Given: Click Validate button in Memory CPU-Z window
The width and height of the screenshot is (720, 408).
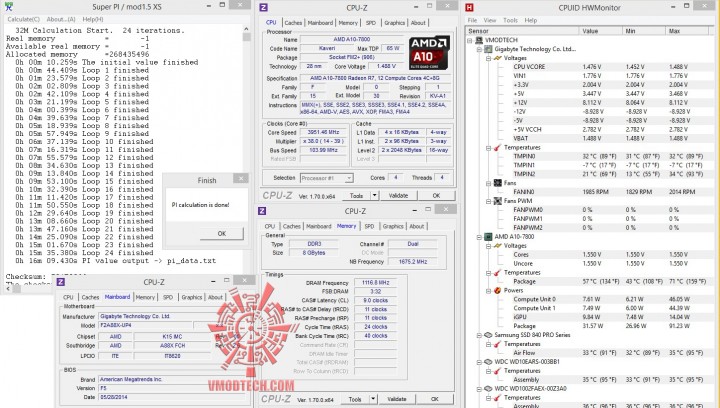Looking at the screenshot, I should pyautogui.click(x=397, y=399).
